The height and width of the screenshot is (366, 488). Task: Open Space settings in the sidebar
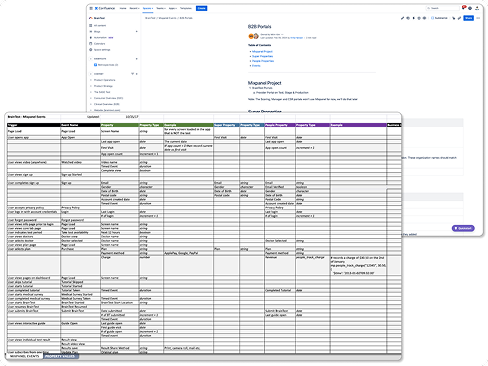point(100,50)
